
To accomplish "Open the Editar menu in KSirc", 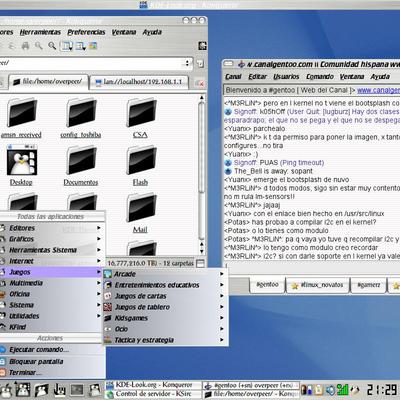I will coord(257,77).
